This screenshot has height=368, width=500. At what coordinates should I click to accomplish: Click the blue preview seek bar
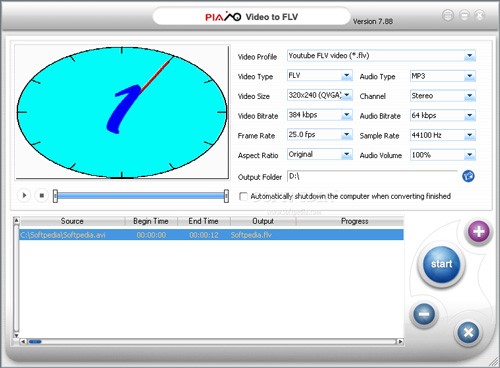tap(141, 196)
